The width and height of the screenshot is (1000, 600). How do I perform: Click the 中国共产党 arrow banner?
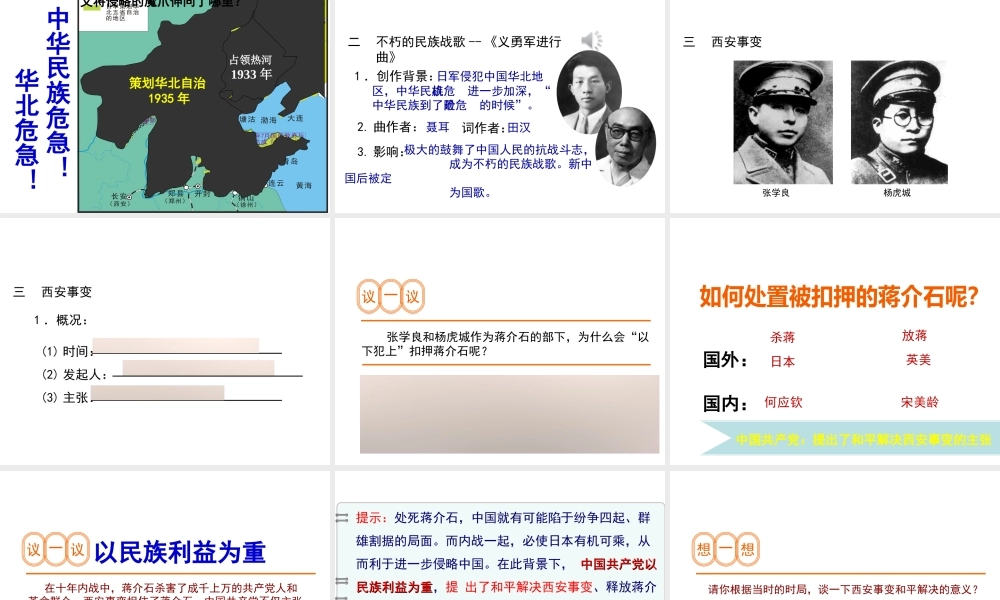(x=850, y=439)
